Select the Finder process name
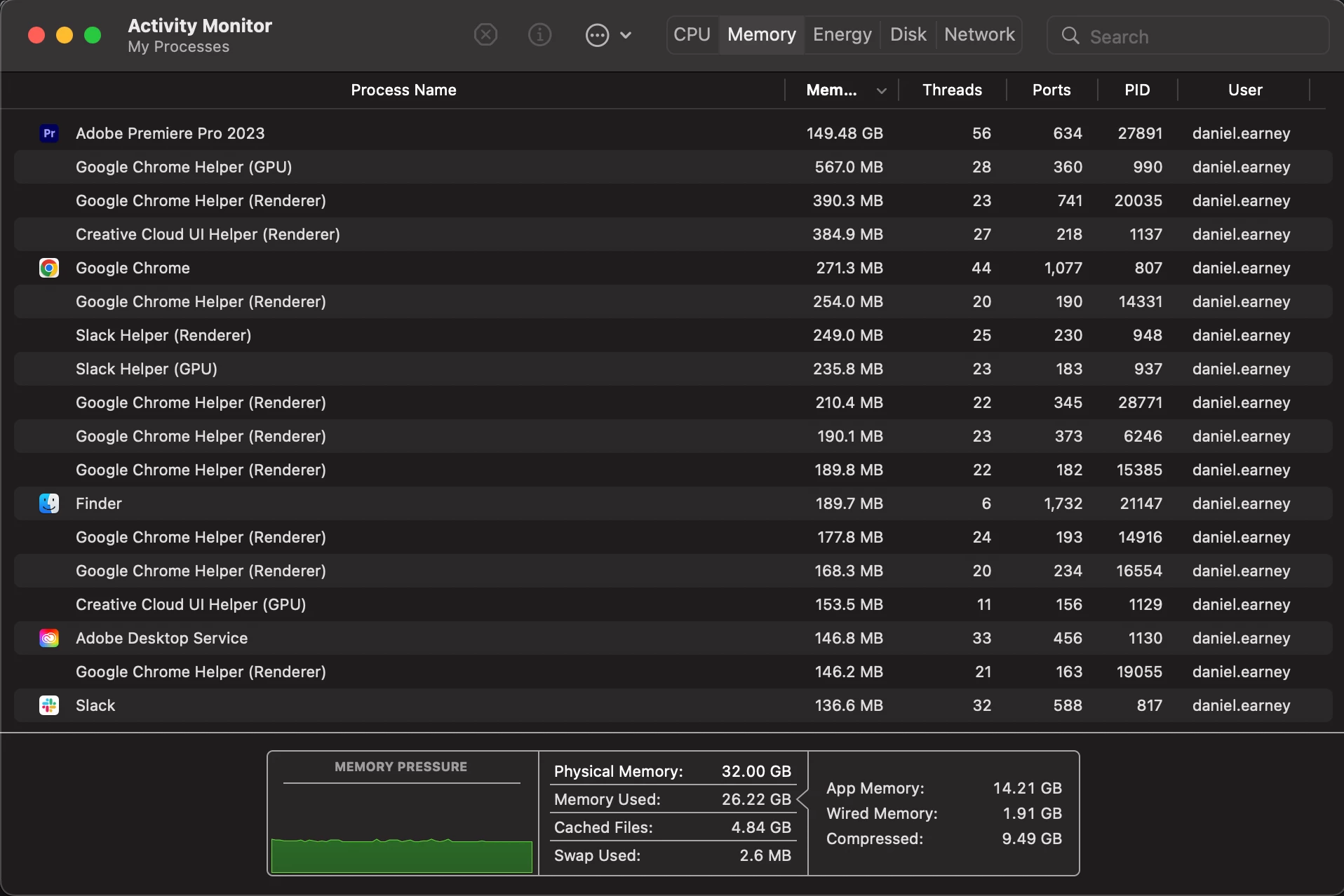Screen dimensions: 1344x896 point(99,503)
